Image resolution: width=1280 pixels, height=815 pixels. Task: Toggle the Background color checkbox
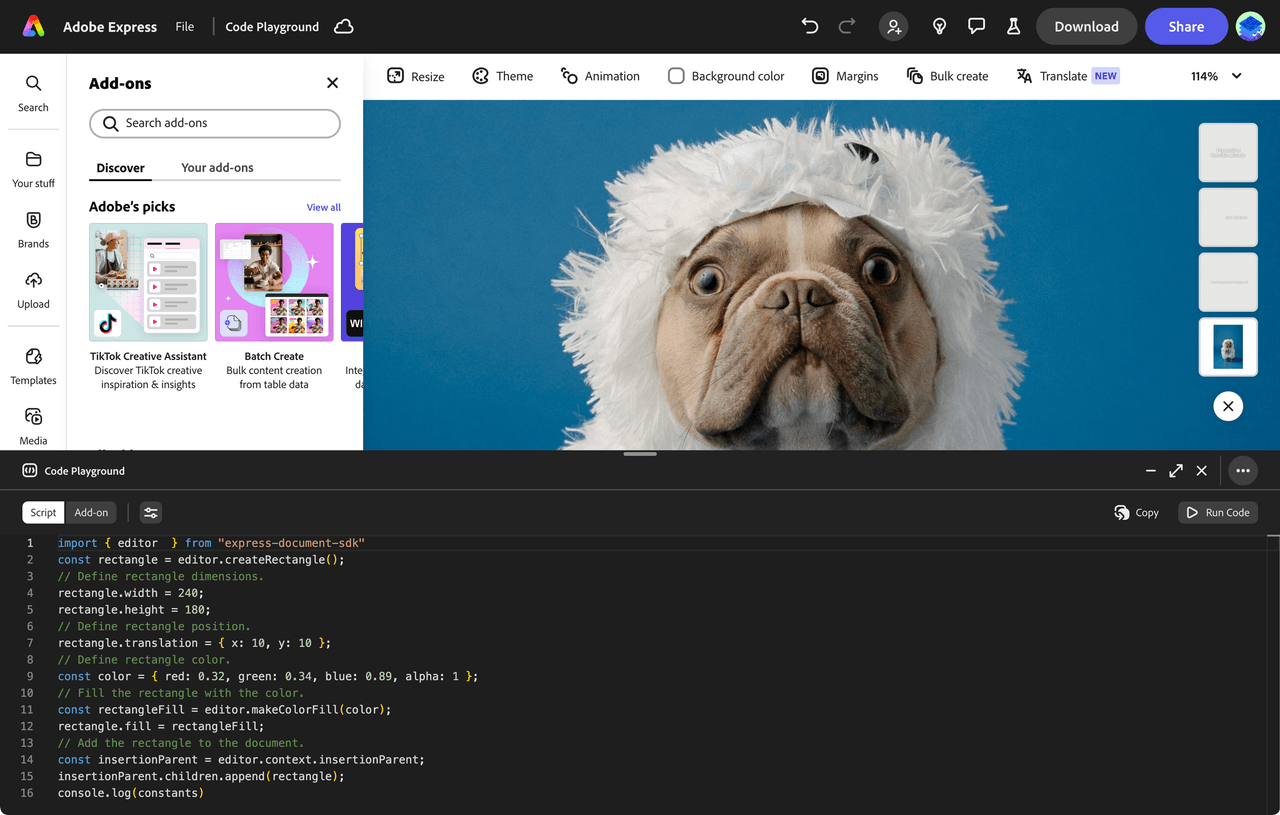click(x=676, y=76)
